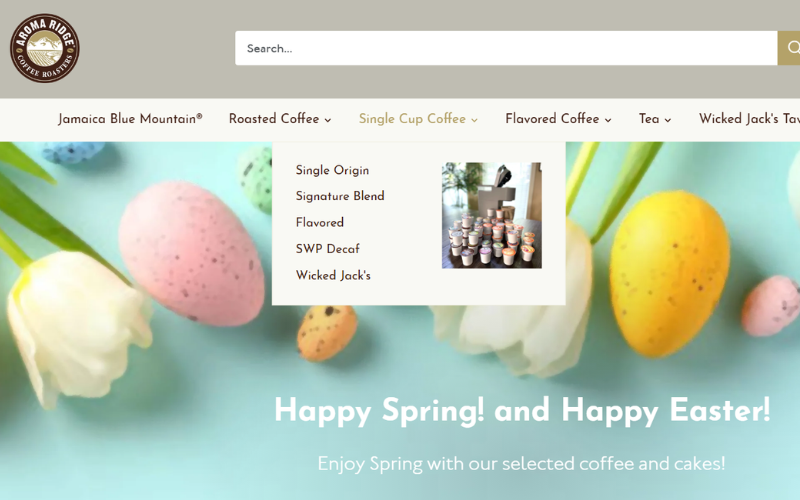Click the Aroma Ridge Coffee Roasters logo
Viewport: 800px width, 500px height.
pyautogui.click(x=44, y=48)
